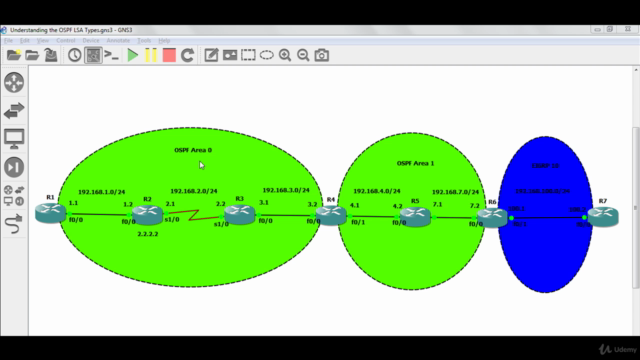The image size is (640, 360).
Task: Stop all devices with red square
Action: (x=169, y=55)
